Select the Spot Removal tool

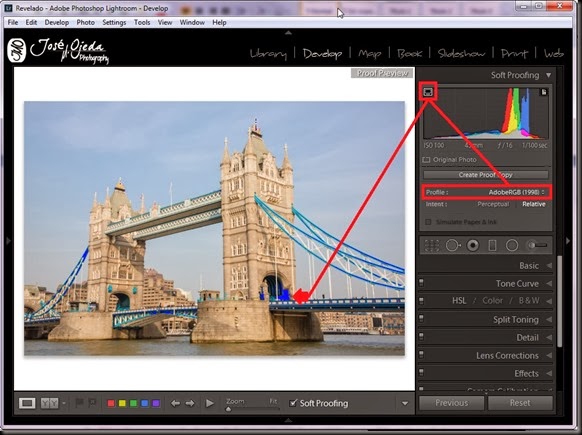click(x=453, y=245)
